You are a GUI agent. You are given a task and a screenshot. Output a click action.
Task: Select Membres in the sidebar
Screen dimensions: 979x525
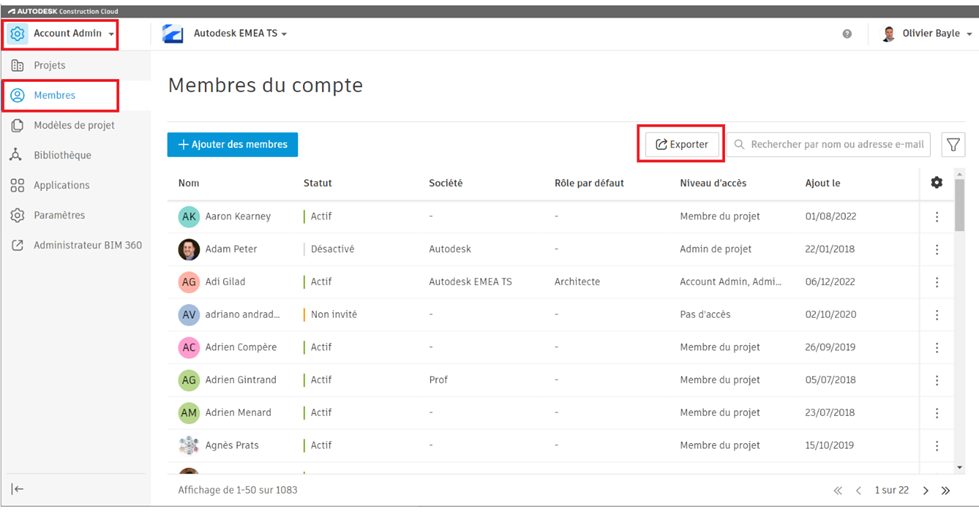coord(54,95)
